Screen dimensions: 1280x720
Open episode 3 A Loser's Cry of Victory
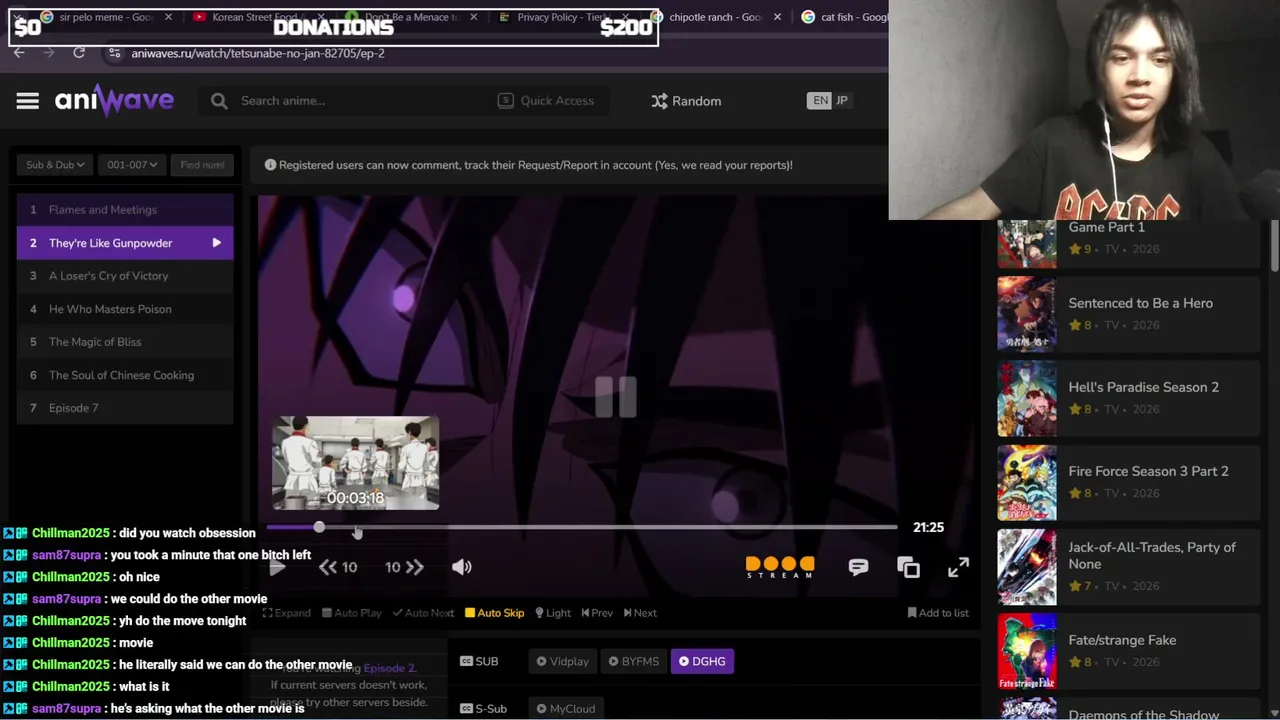[x=125, y=276]
